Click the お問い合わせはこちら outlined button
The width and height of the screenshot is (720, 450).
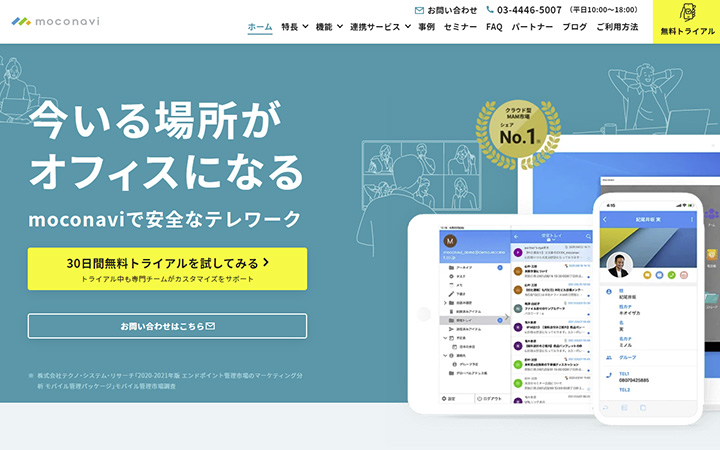pyautogui.click(x=167, y=326)
